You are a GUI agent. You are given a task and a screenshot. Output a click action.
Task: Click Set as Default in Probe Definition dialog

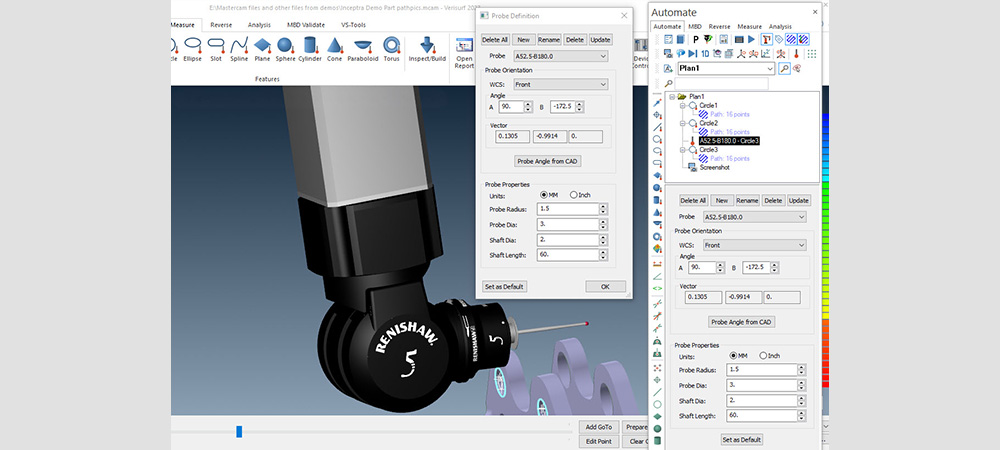504,287
